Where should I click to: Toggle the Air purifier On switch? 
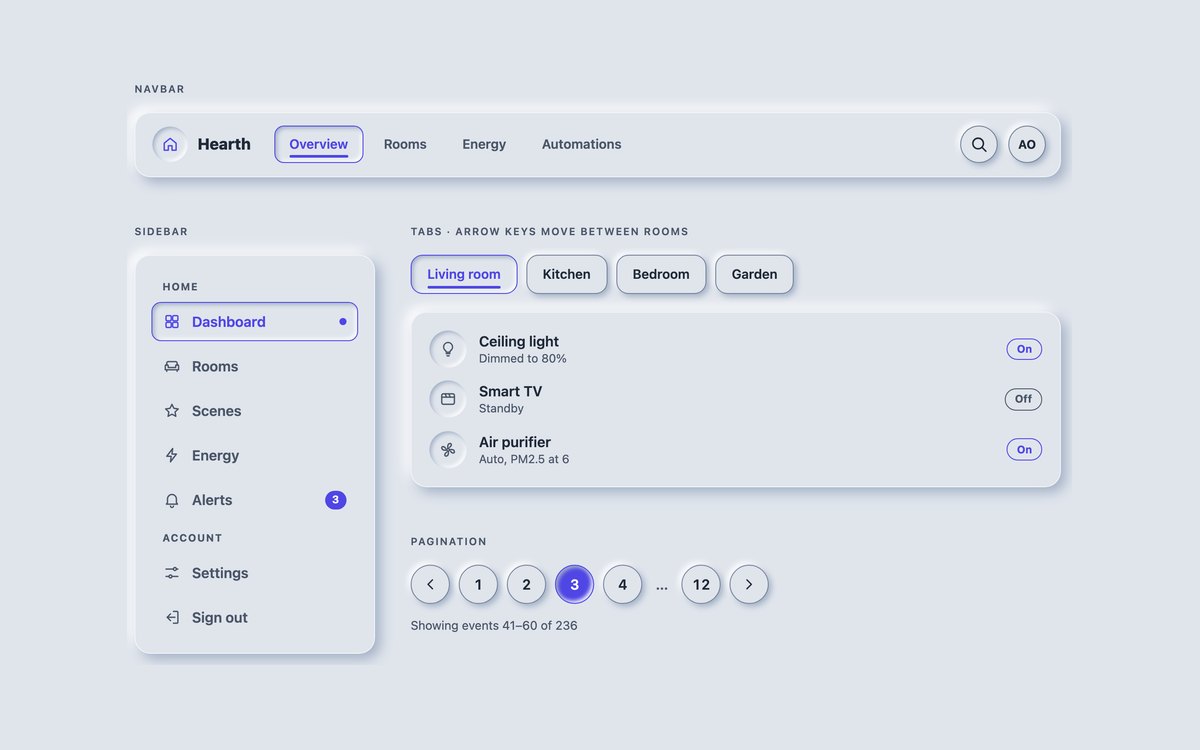(x=1024, y=450)
